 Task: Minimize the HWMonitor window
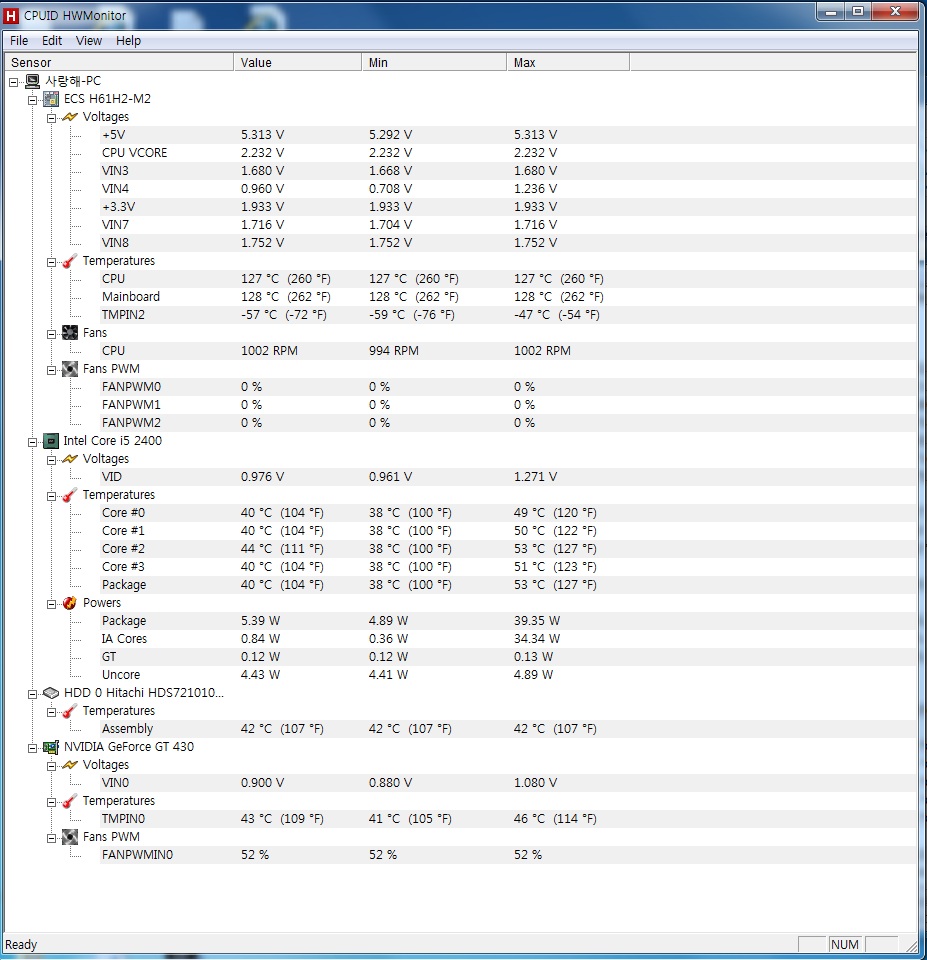831,12
